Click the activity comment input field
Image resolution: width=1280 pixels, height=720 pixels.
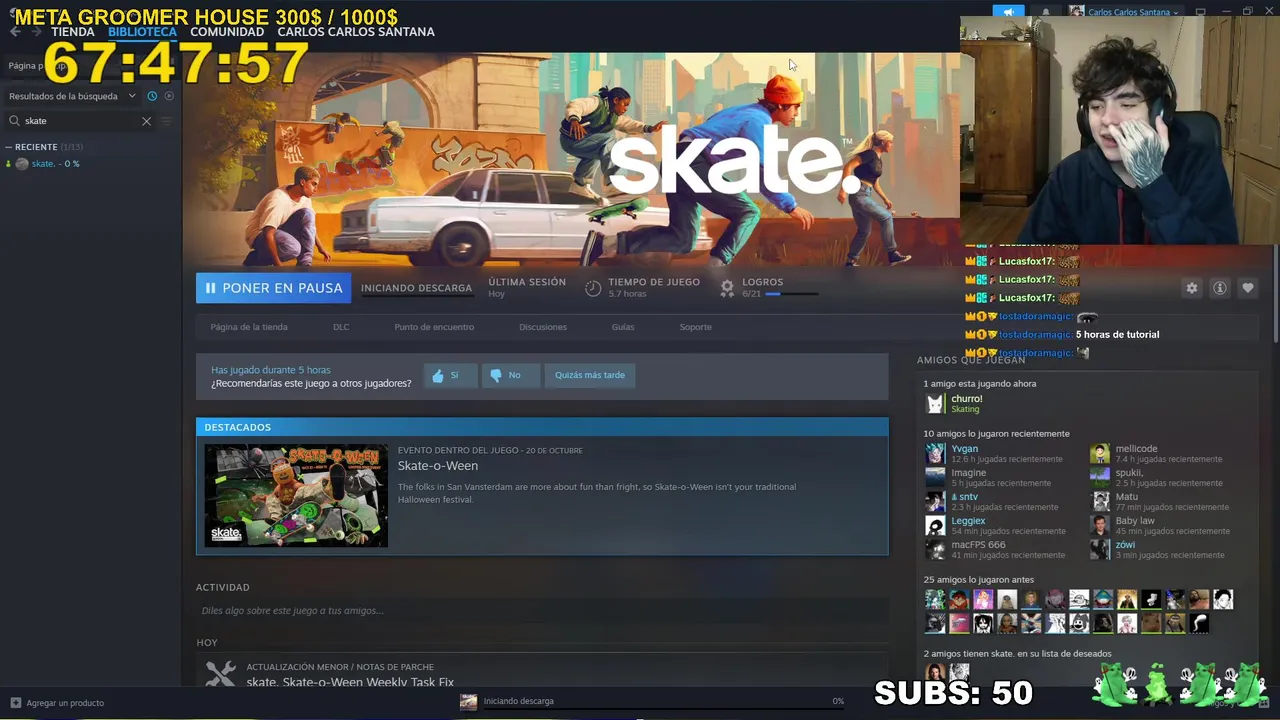click(540, 611)
